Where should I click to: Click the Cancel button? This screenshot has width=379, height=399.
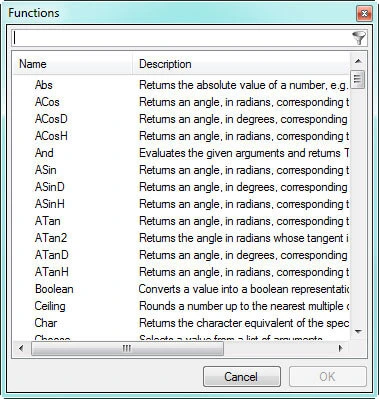pos(242,377)
